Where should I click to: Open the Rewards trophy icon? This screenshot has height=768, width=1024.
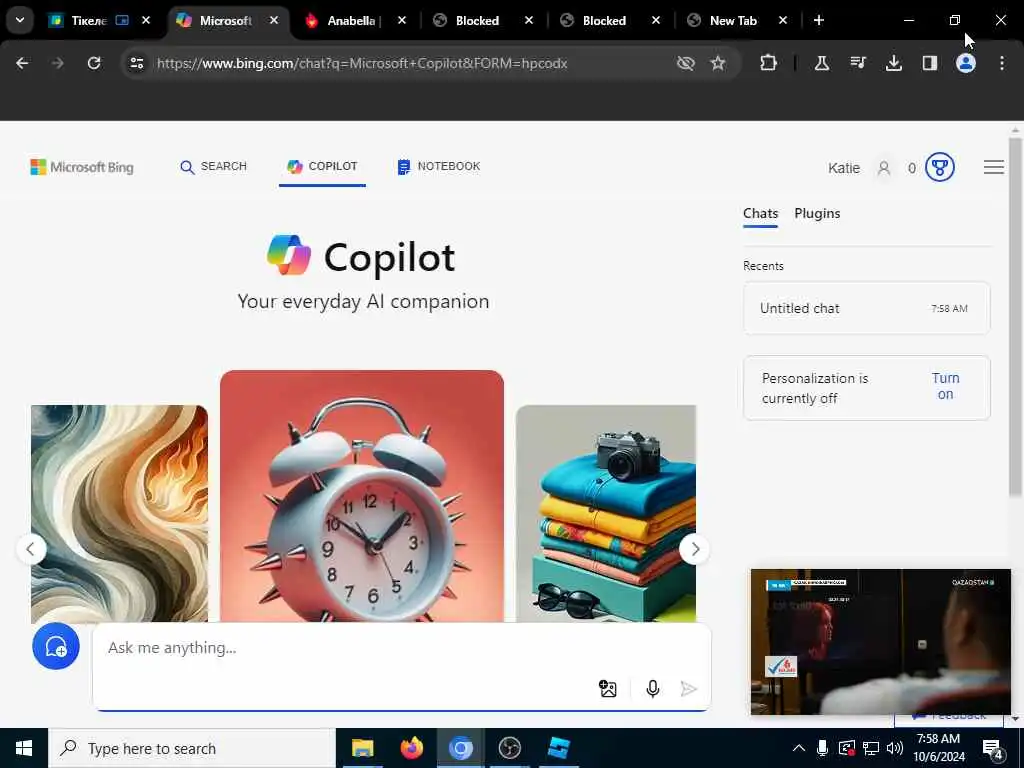click(940, 168)
